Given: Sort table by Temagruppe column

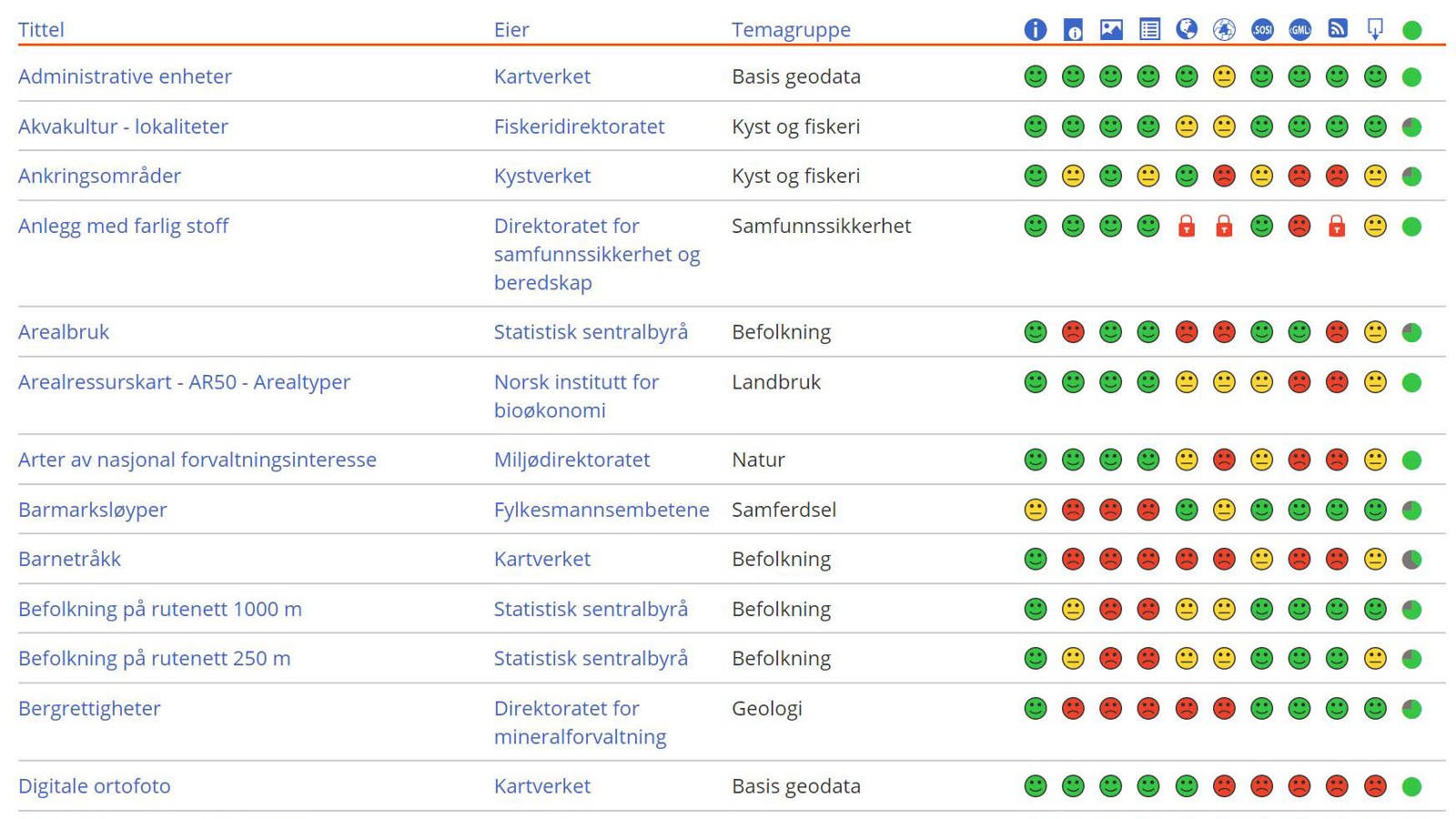Looking at the screenshot, I should coord(791,29).
